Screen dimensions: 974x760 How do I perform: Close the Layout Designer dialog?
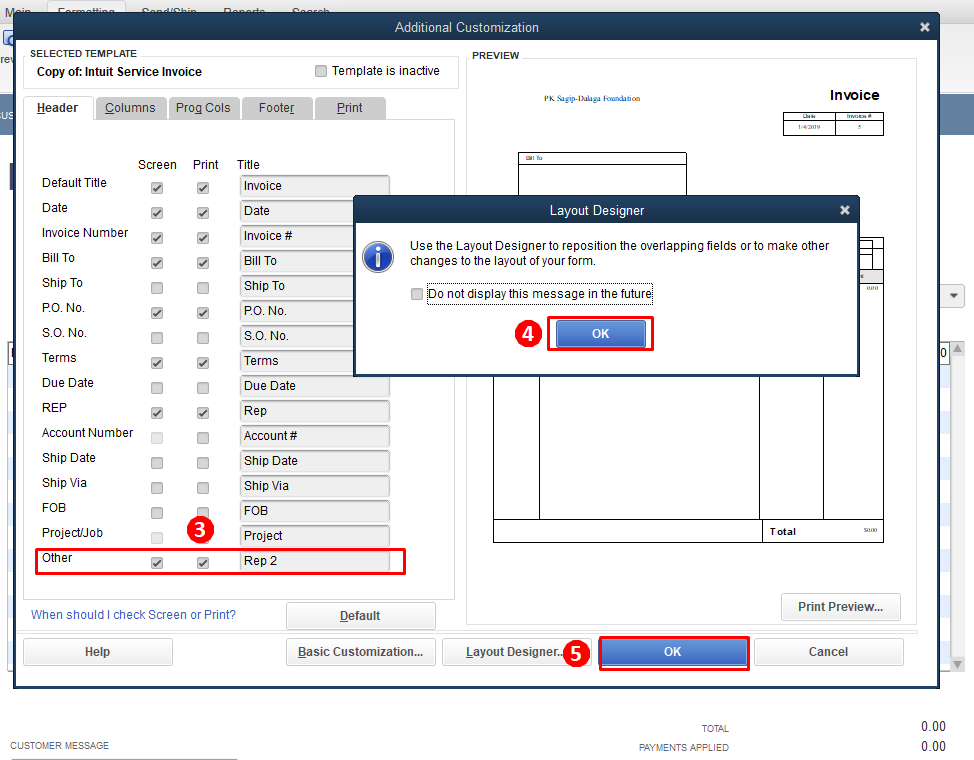[x=844, y=210]
